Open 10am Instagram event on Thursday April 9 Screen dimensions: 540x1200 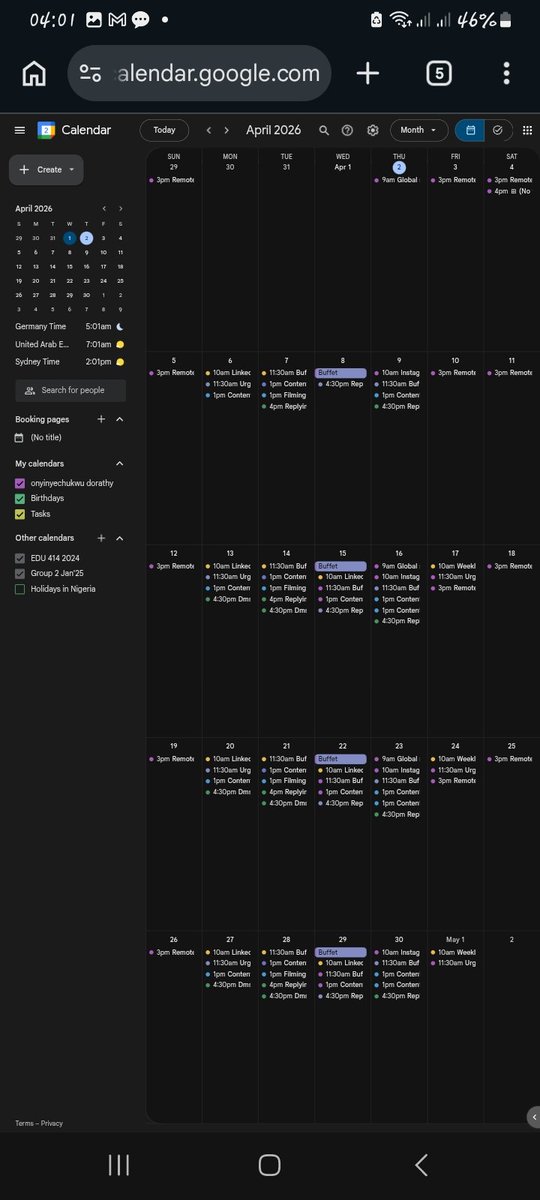coord(398,372)
